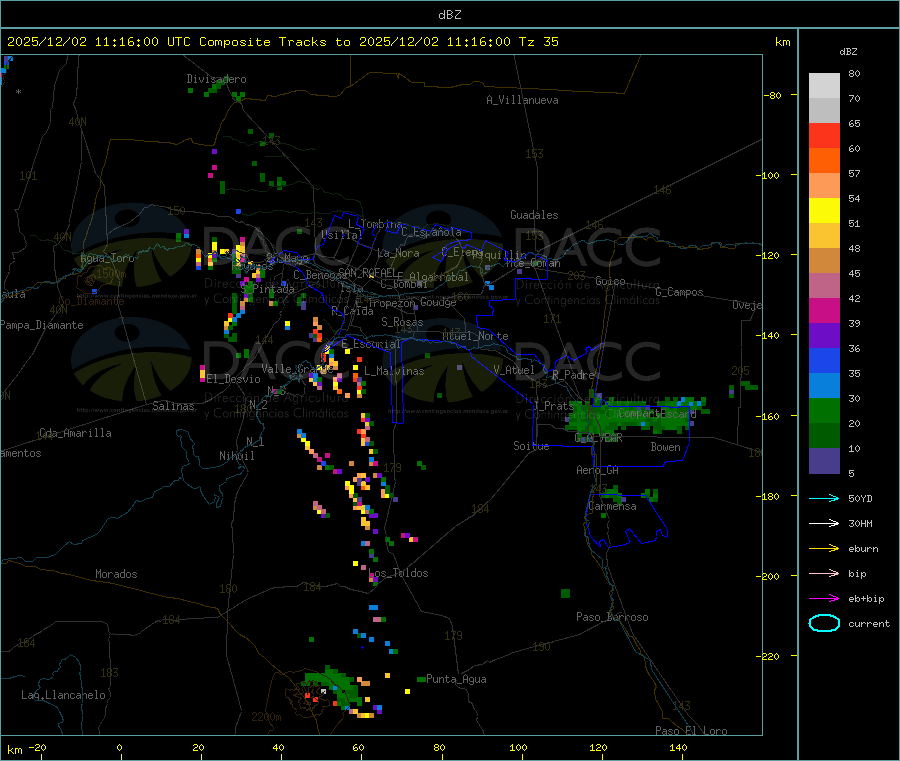Click the A_Villanueva map label

pos(522,100)
